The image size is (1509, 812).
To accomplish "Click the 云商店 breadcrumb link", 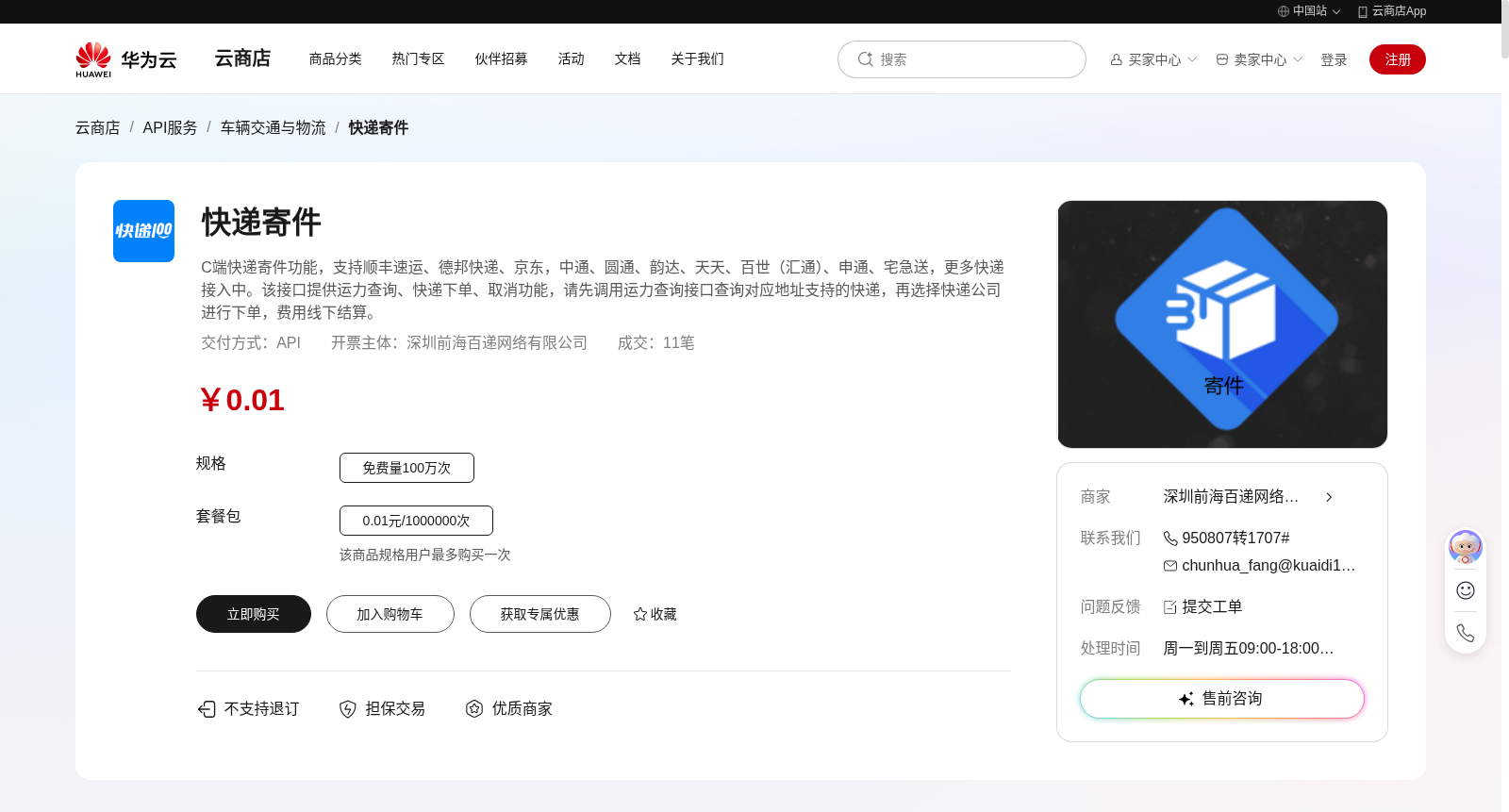I will point(98,127).
